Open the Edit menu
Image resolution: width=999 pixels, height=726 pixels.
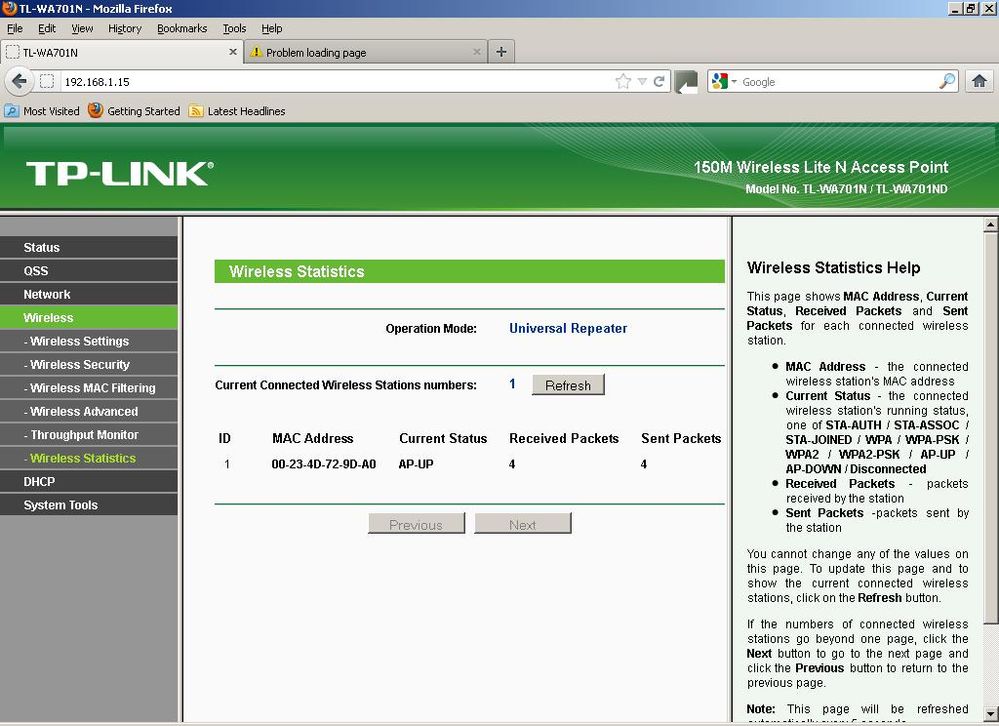(x=47, y=29)
